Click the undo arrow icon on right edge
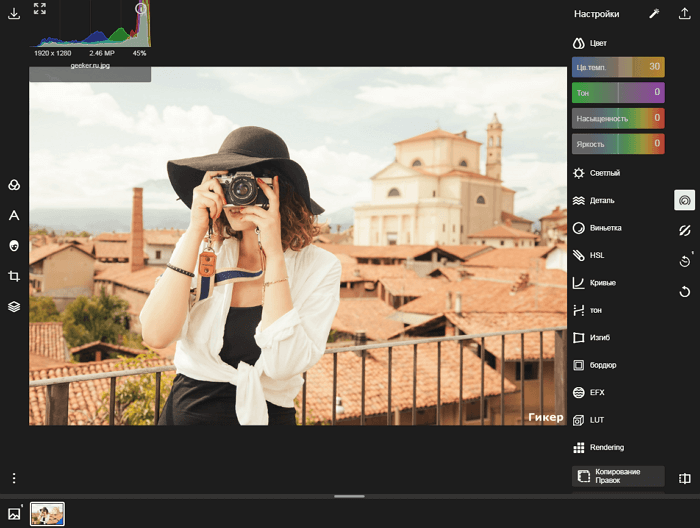700x528 pixels. (684, 292)
